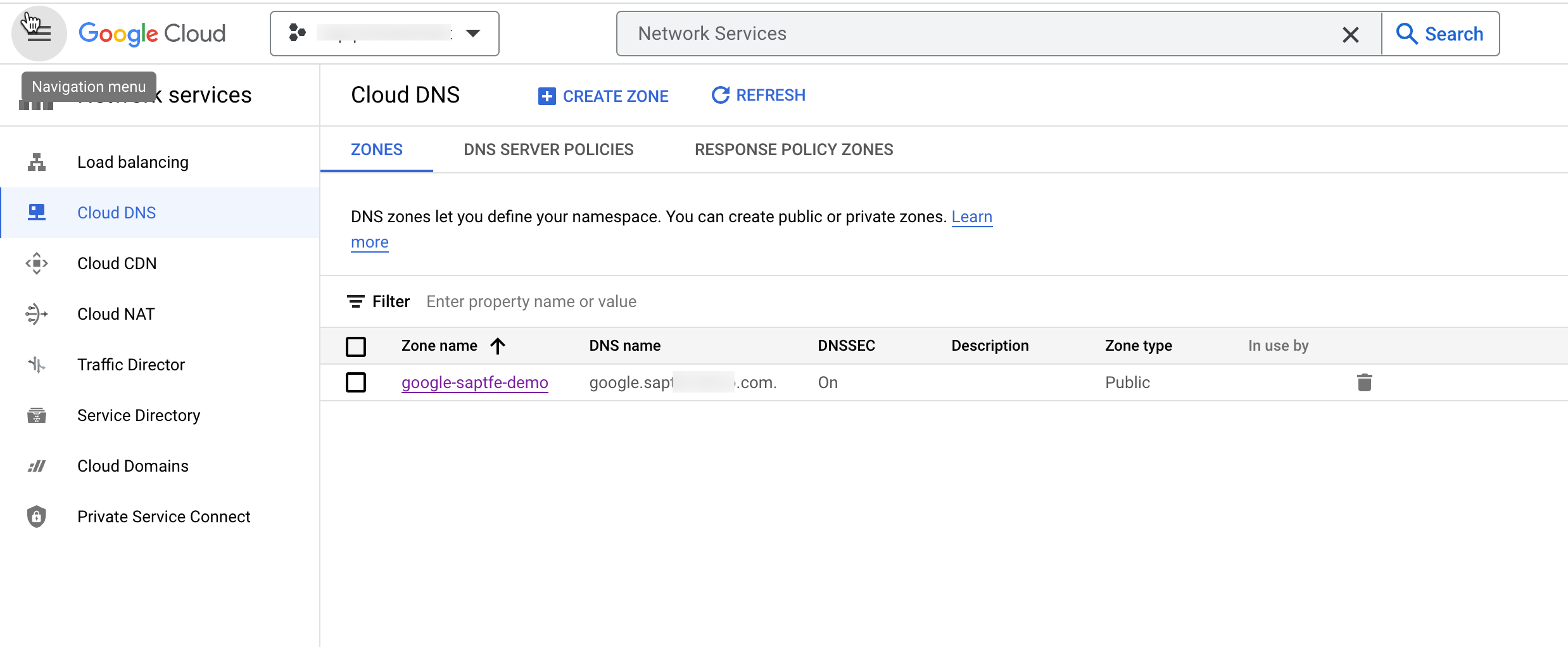Click the DNS name column header

pos(625,346)
